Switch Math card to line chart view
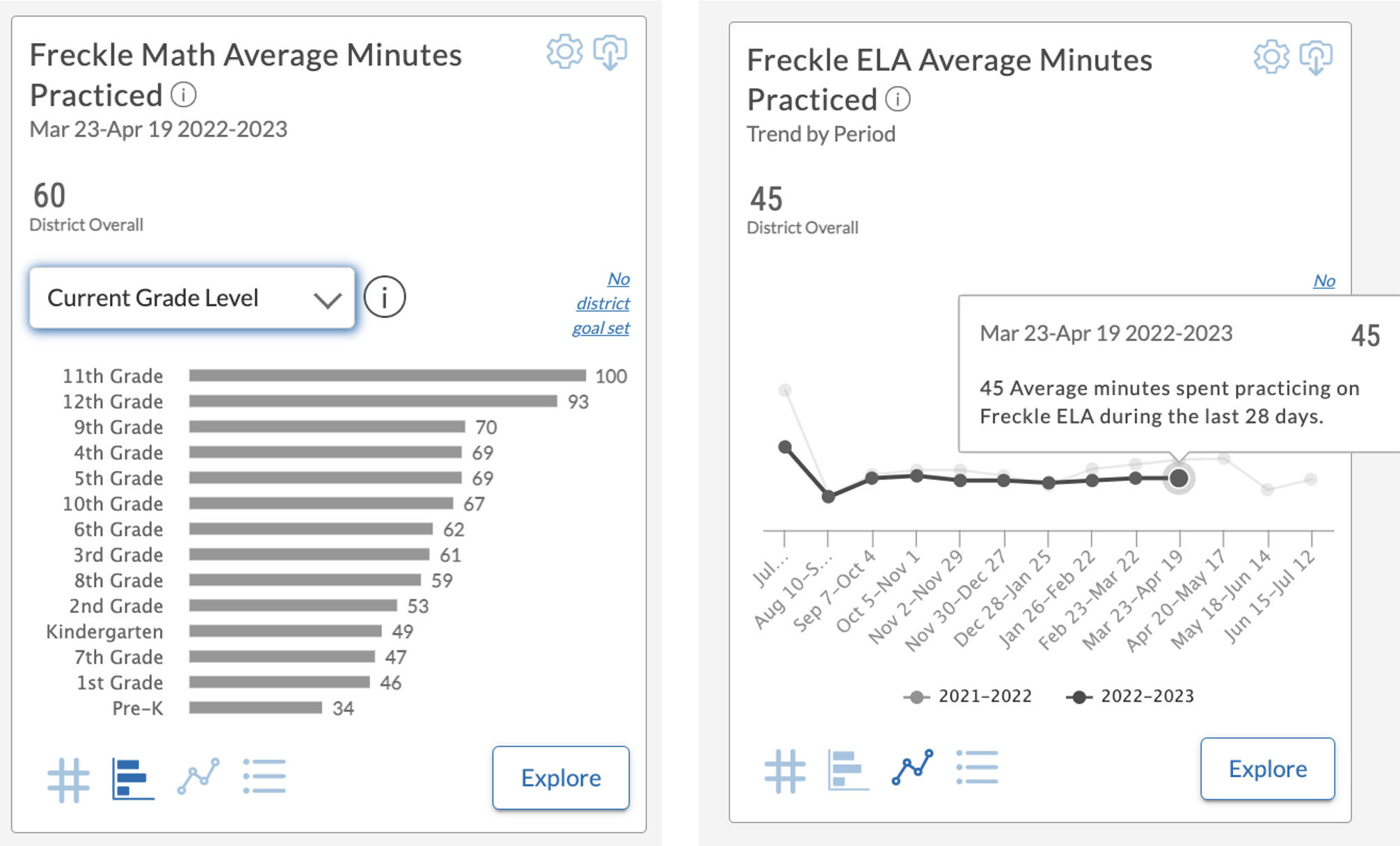Screen dimensions: 1400x846 (198, 776)
